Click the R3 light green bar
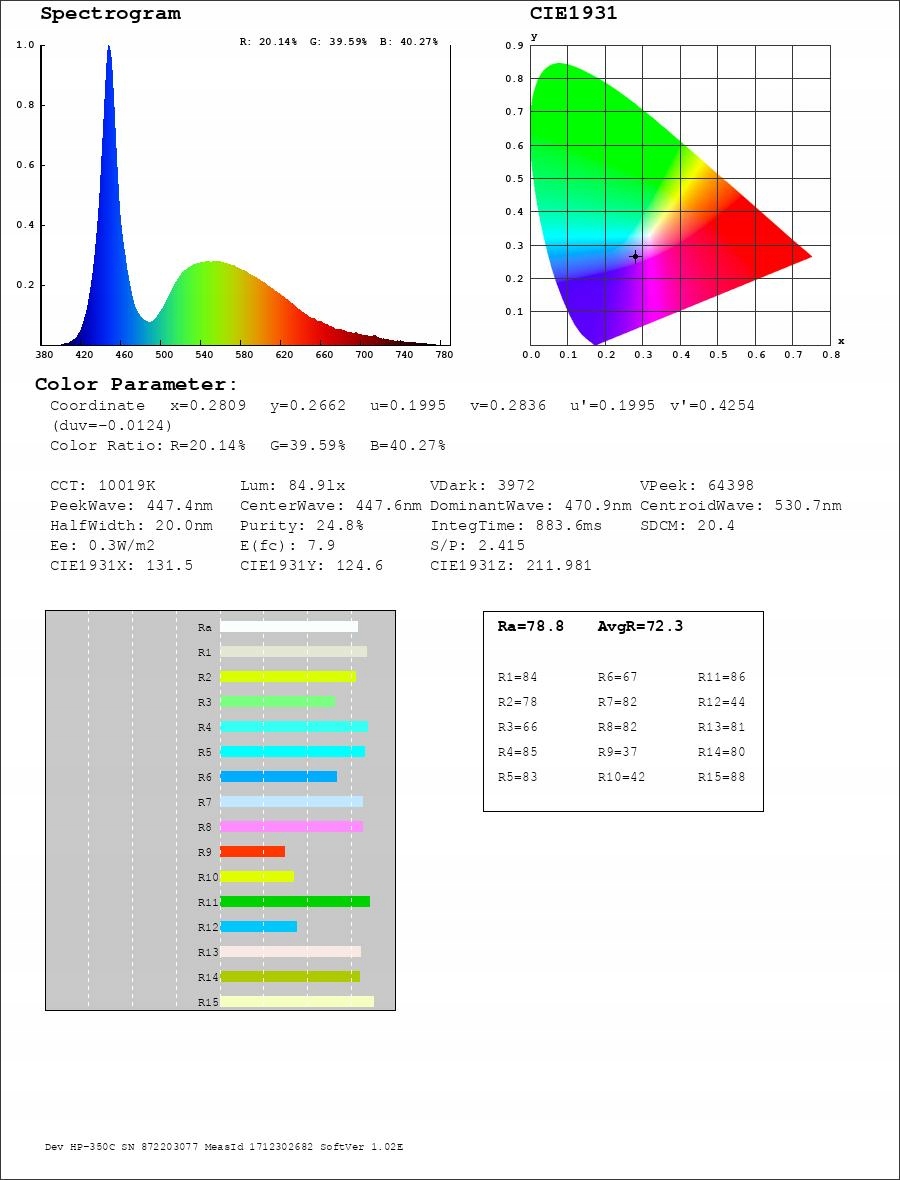 coord(278,701)
